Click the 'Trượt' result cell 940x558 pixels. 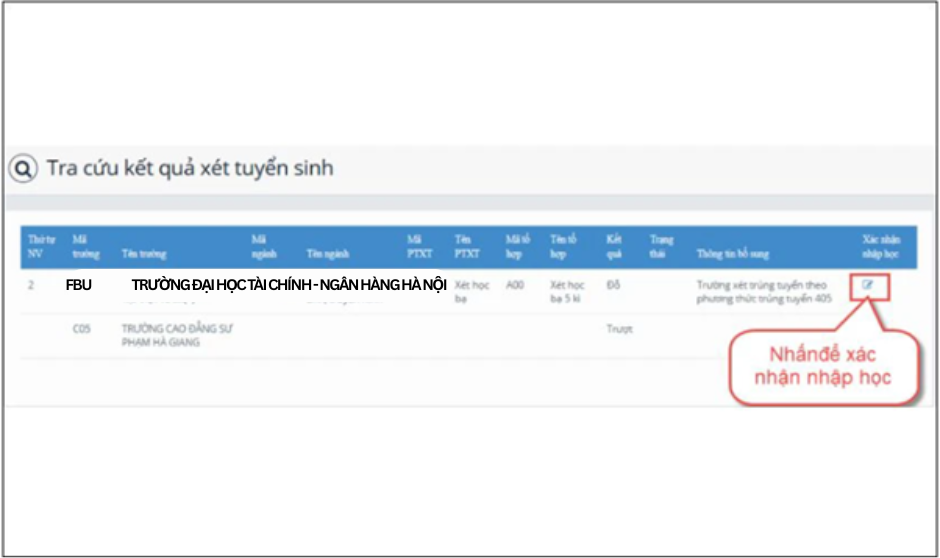coord(618,328)
